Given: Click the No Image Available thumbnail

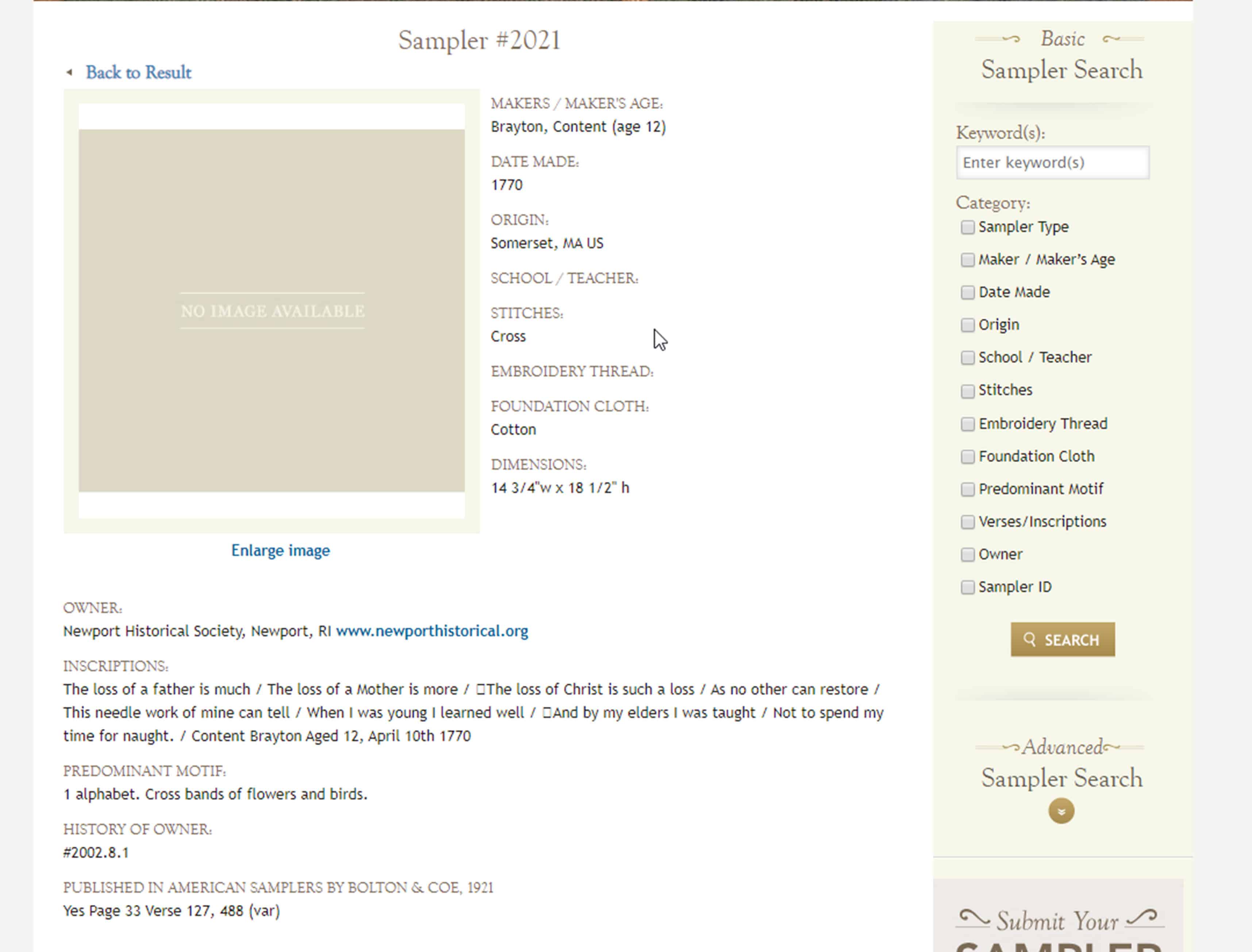Looking at the screenshot, I should pyautogui.click(x=272, y=311).
